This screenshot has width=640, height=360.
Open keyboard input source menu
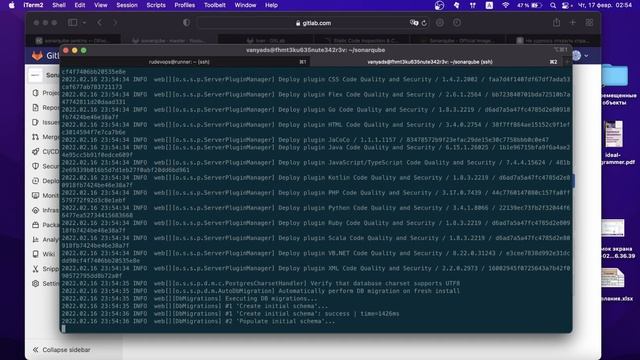489,5
